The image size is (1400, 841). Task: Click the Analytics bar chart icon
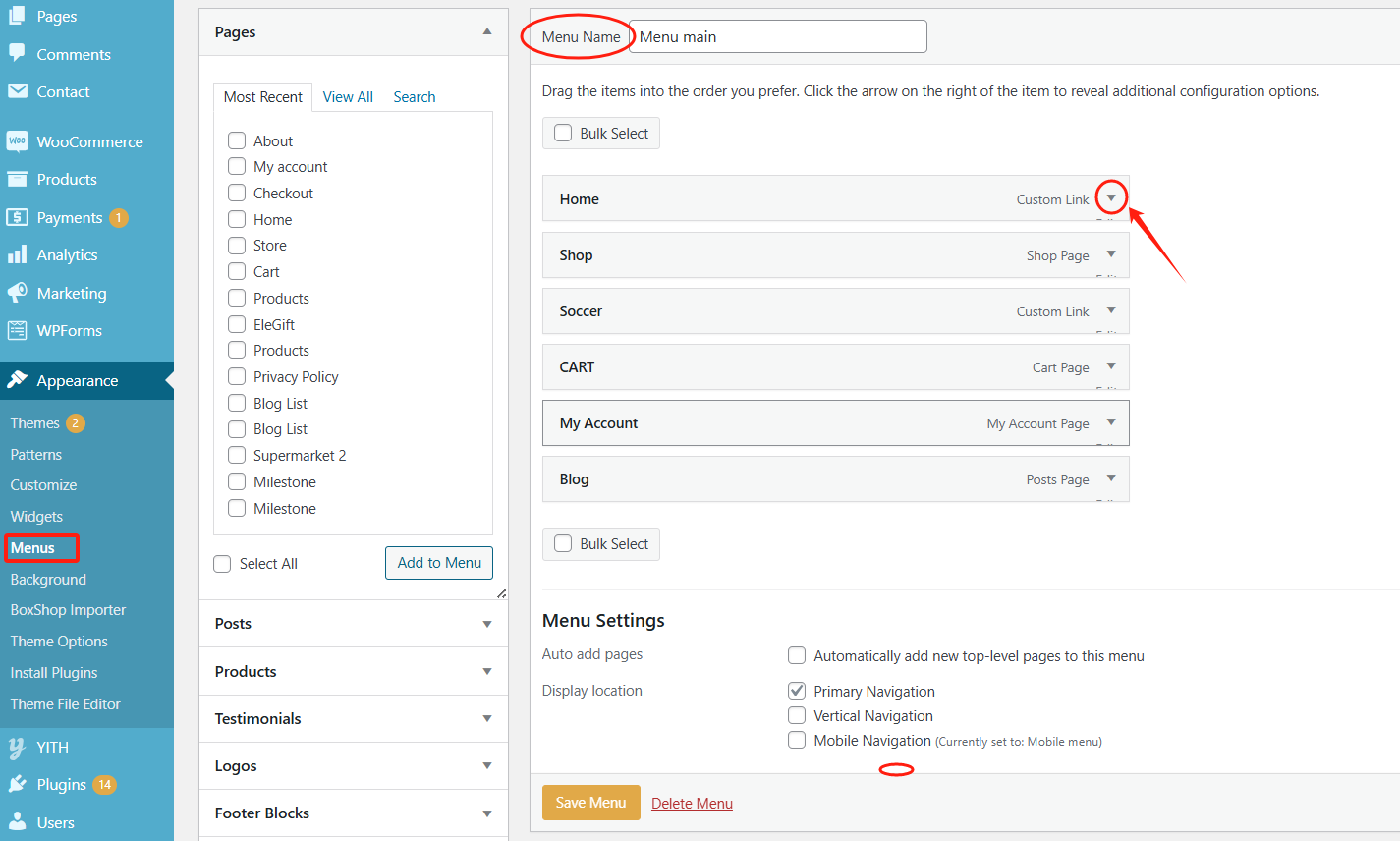pyautogui.click(x=17, y=255)
